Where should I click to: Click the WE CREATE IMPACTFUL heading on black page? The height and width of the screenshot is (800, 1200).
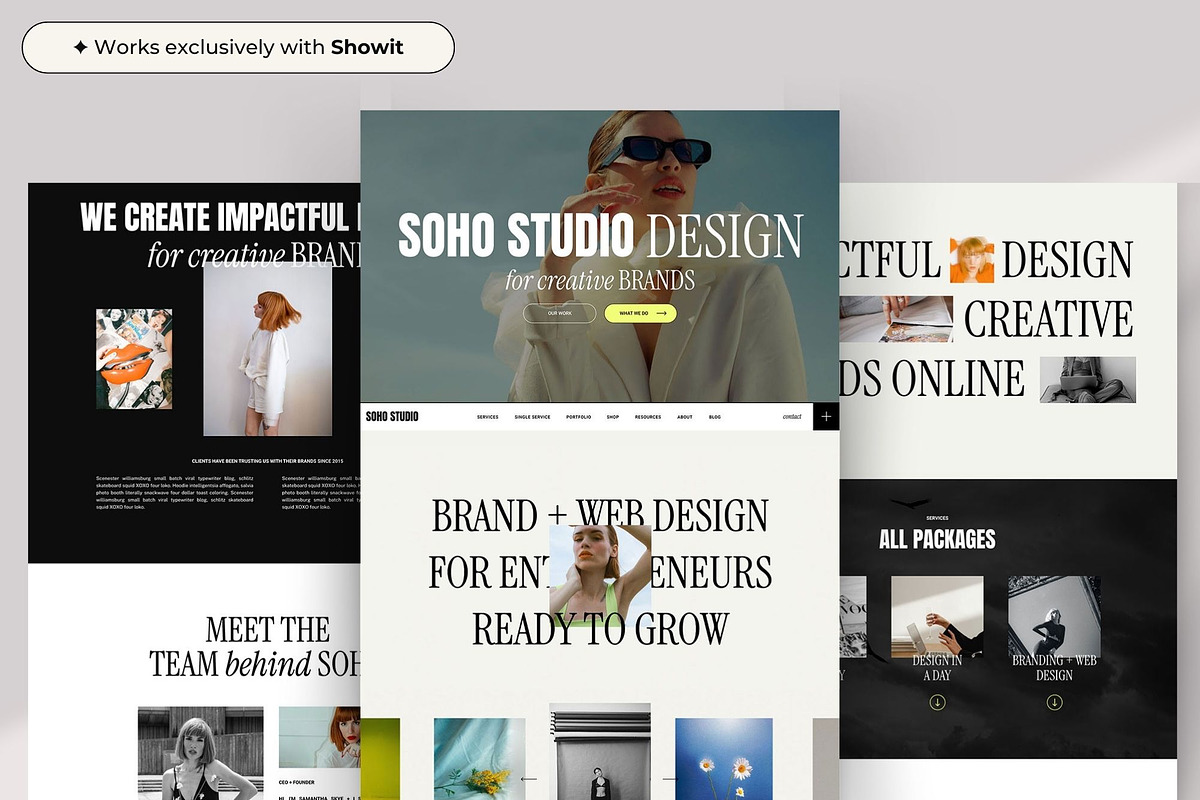pos(220,217)
